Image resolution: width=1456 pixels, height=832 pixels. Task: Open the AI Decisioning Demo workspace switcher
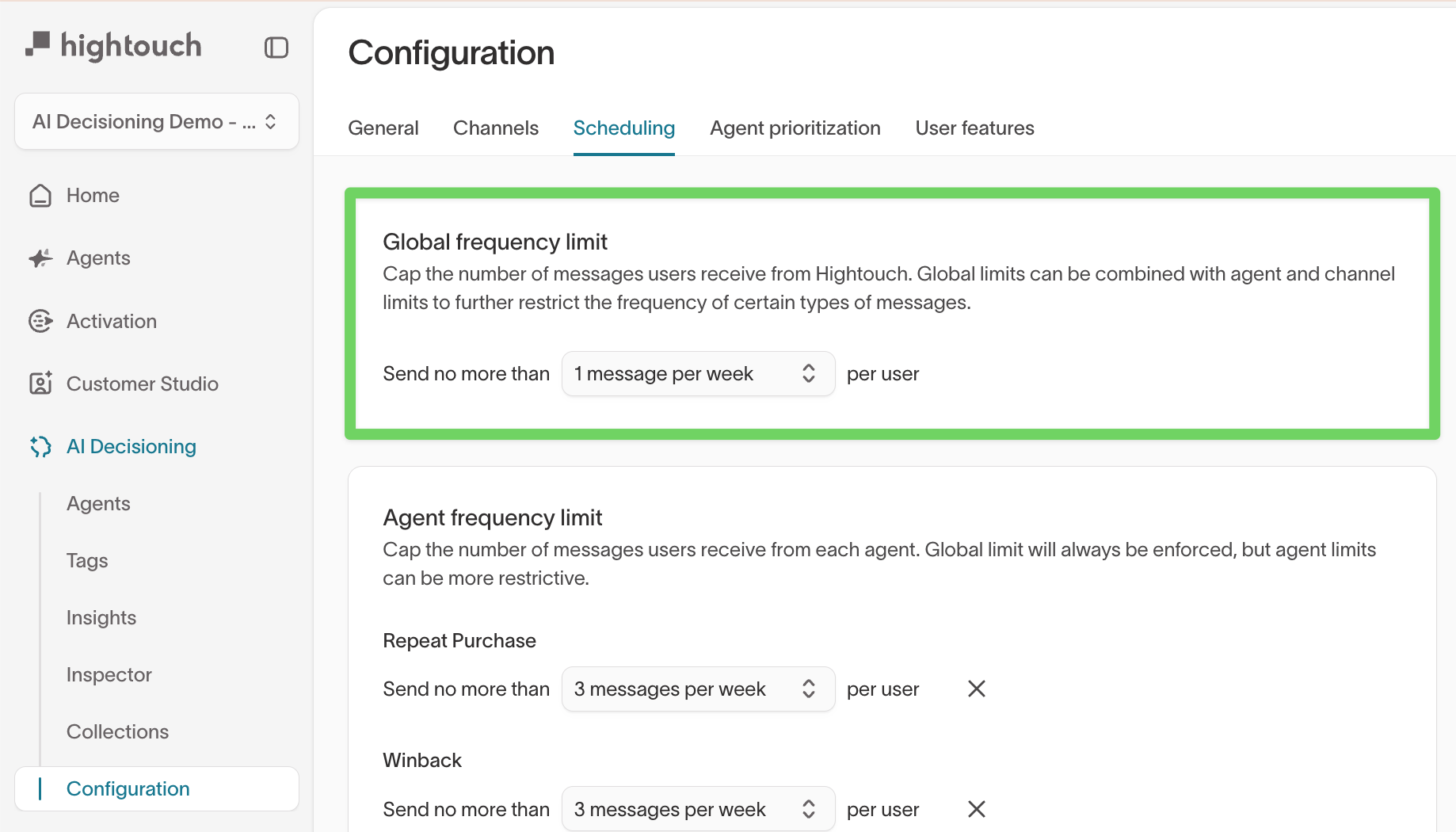pyautogui.click(x=156, y=121)
